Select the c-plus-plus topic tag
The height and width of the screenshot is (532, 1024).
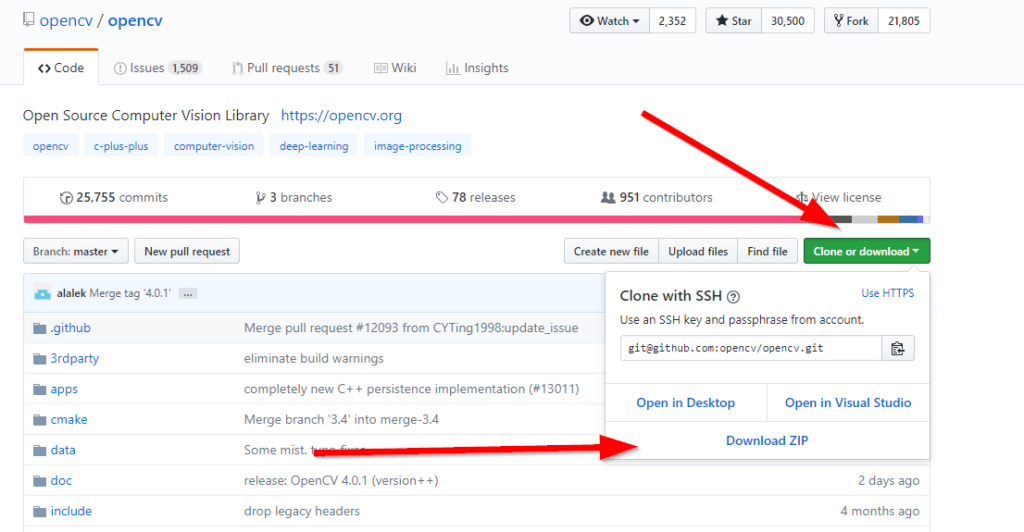pos(121,146)
